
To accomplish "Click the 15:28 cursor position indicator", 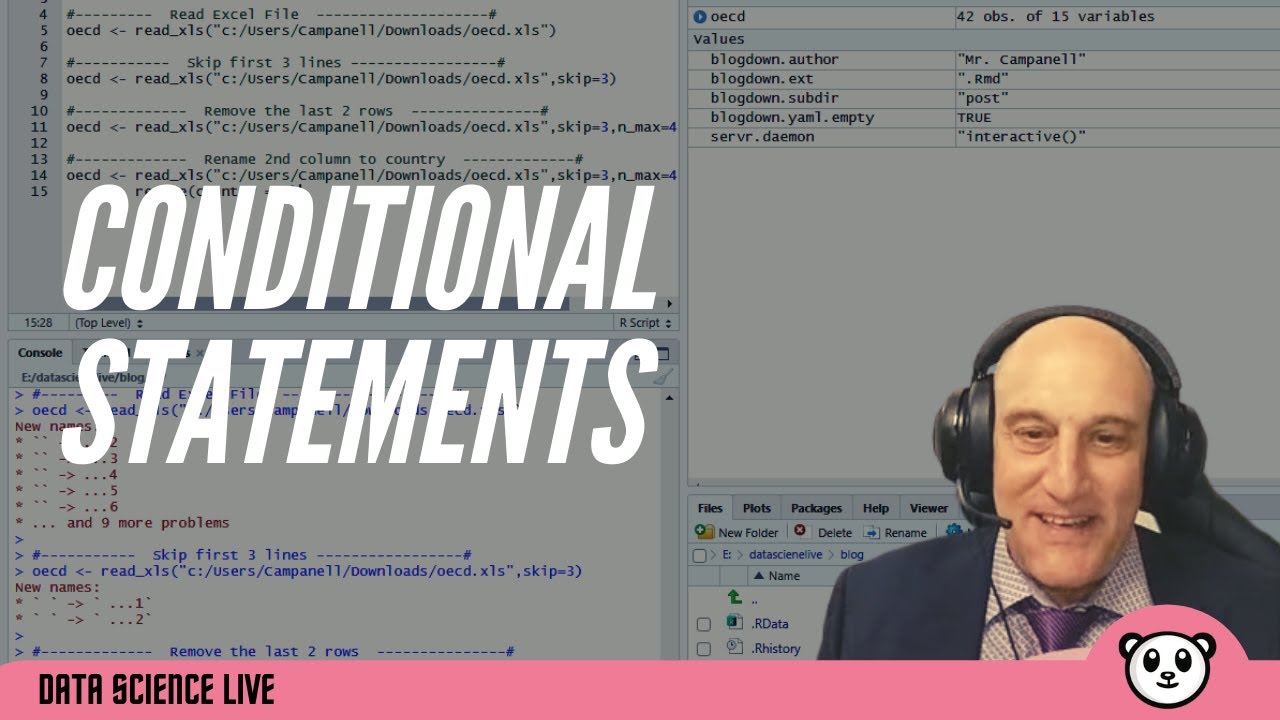I will pyautogui.click(x=38, y=323).
